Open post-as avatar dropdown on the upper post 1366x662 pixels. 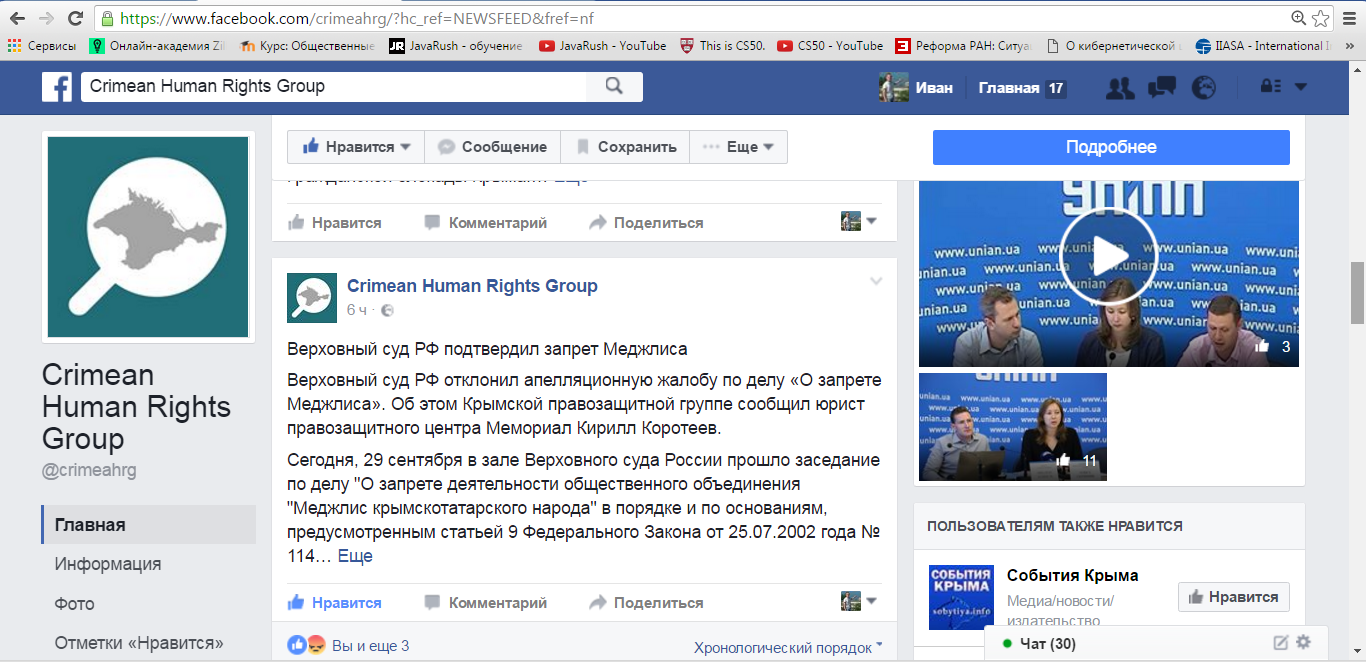point(858,221)
